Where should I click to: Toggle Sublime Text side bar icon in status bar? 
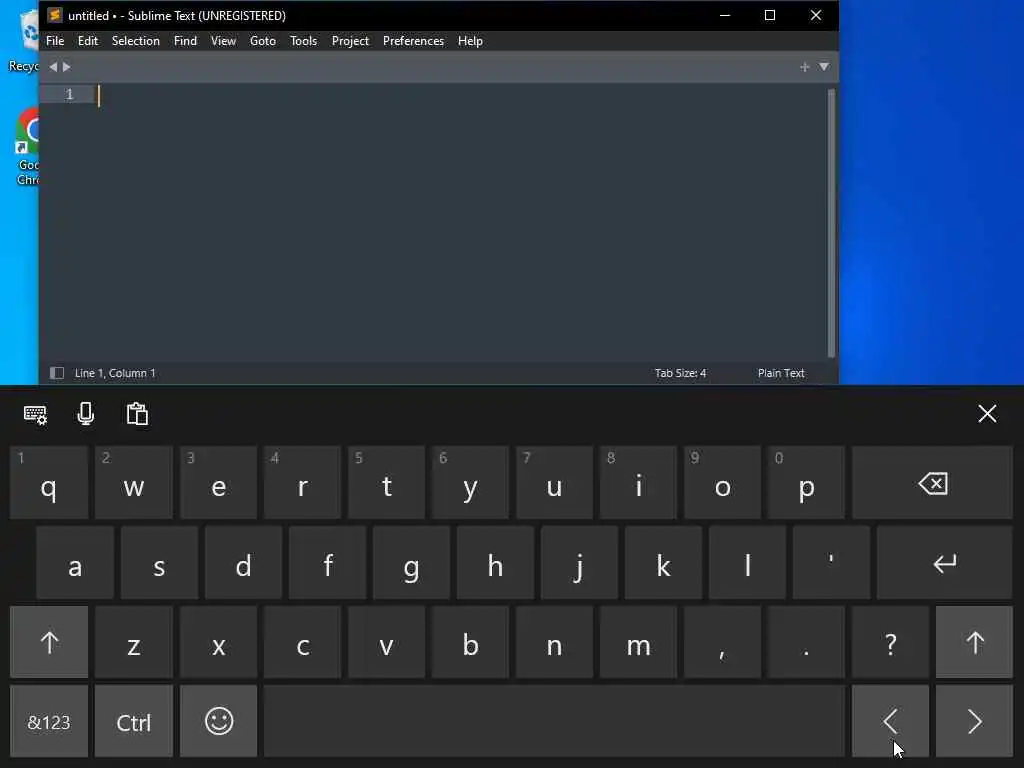tap(57, 373)
